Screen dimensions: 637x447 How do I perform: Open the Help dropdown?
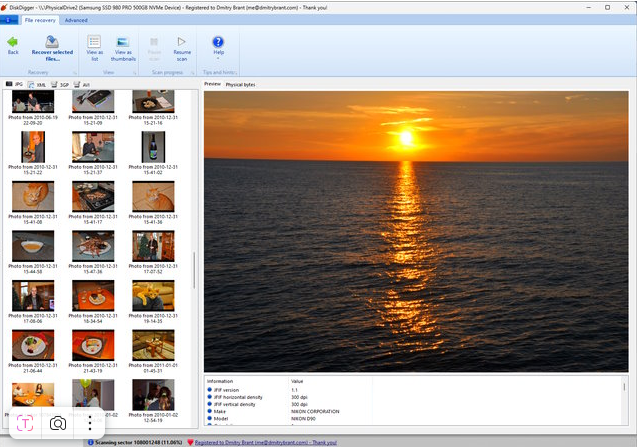pos(218,45)
